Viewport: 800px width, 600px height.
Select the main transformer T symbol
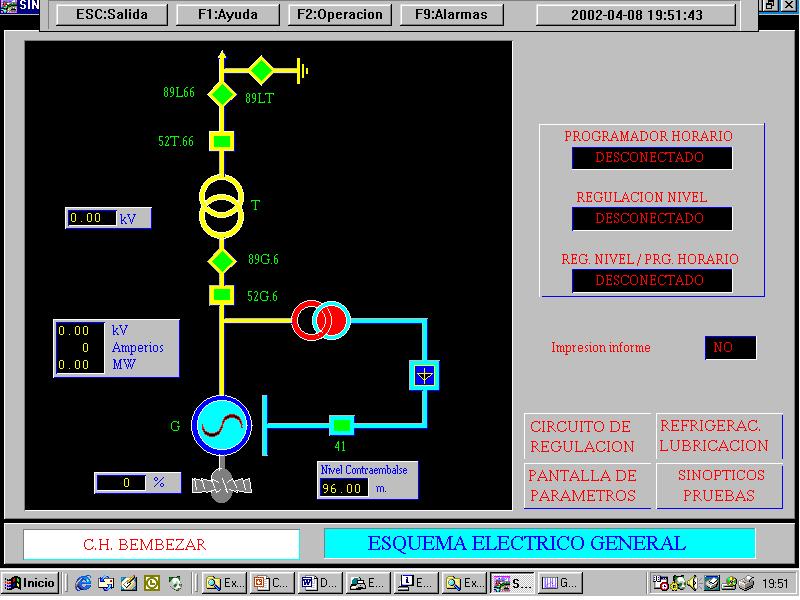point(222,203)
